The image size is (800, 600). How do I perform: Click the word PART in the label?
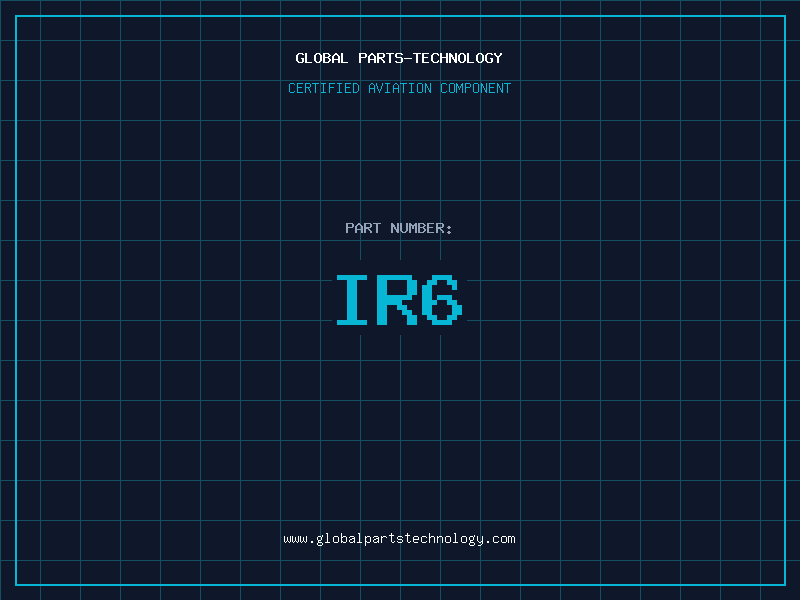point(363,228)
